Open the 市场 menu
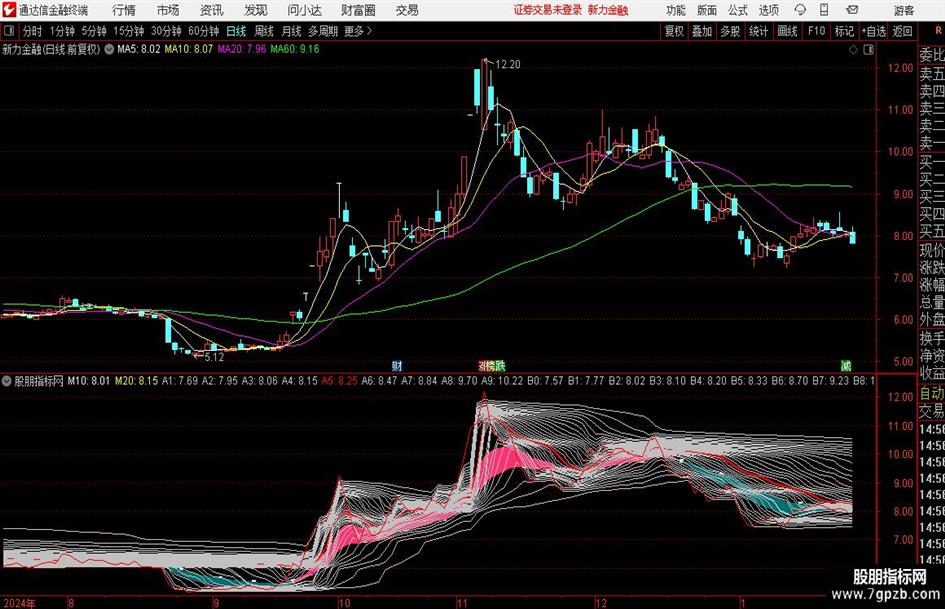945x609 pixels. 168,10
